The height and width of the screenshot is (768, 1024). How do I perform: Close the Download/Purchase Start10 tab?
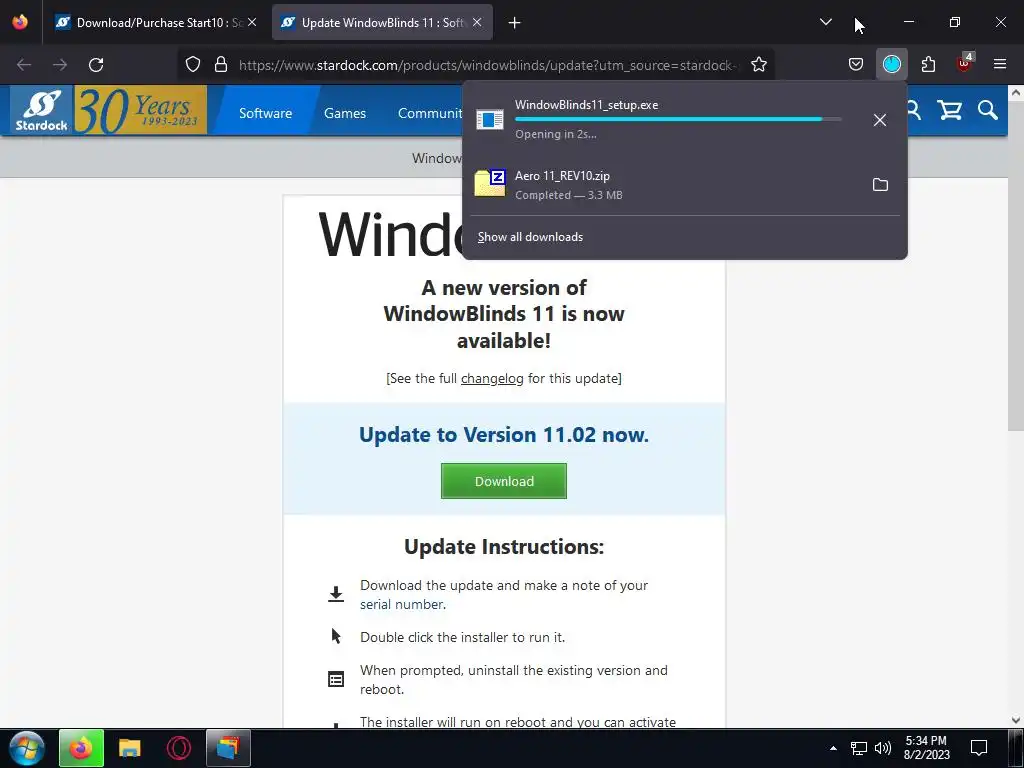tap(252, 22)
